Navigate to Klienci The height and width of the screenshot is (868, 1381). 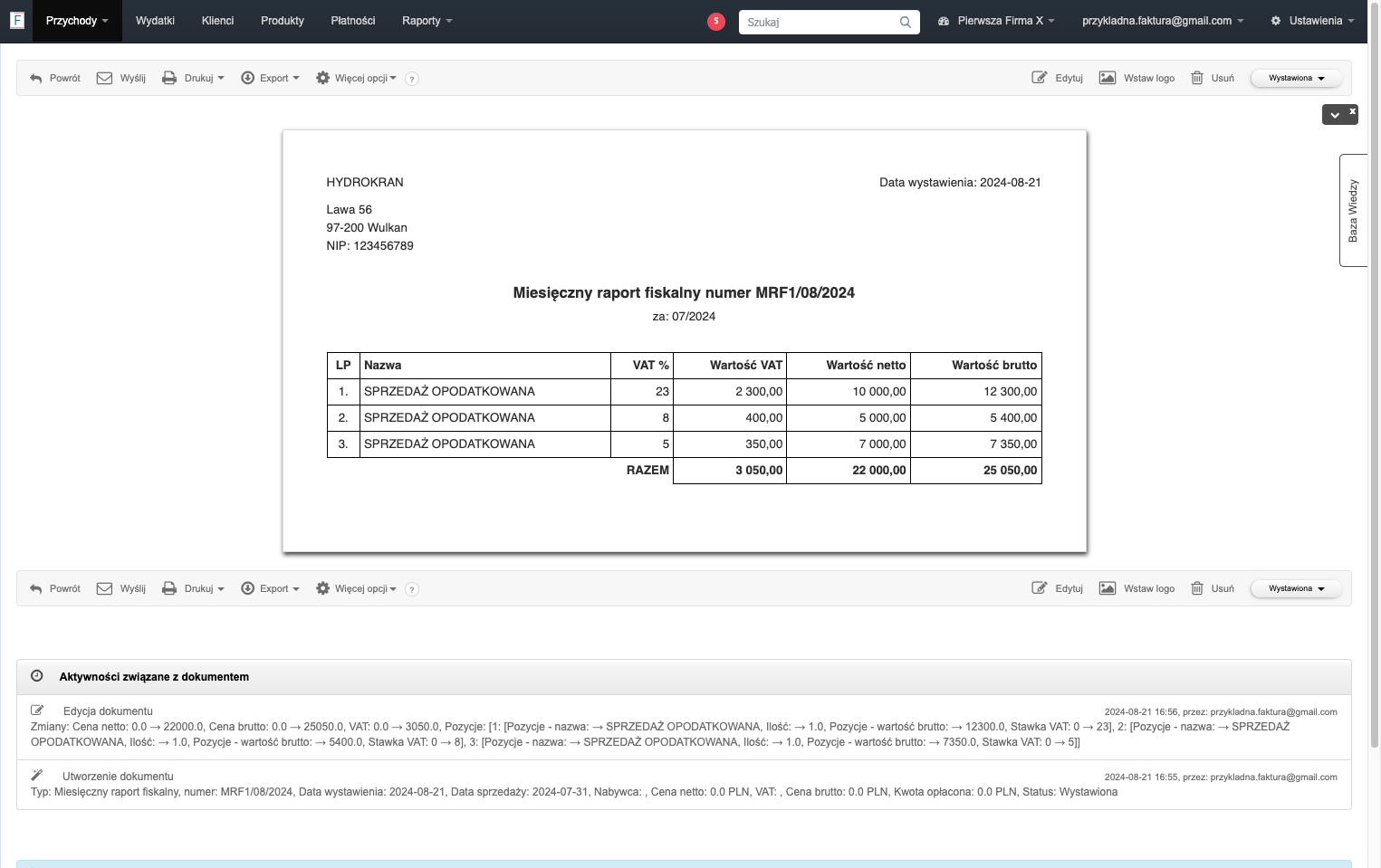[217, 21]
